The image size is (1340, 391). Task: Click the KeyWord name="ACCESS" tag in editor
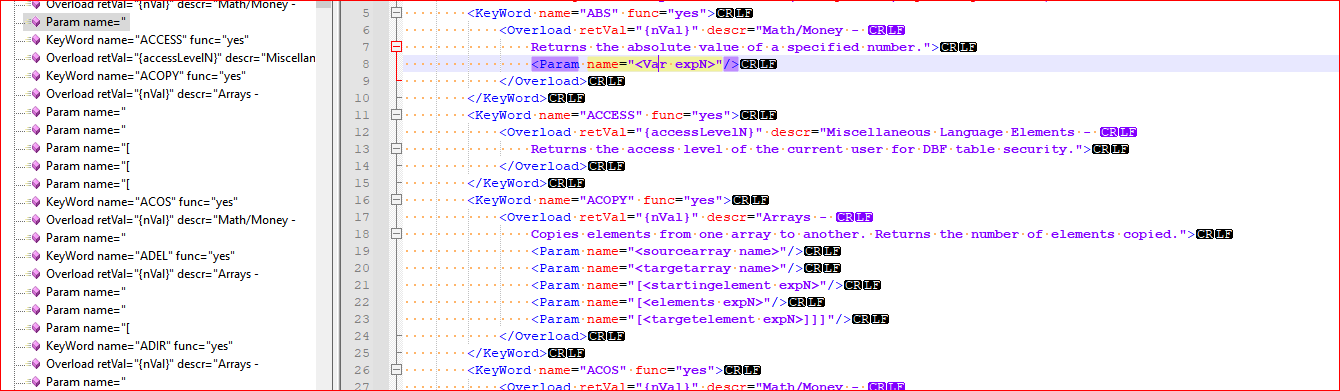pyautogui.click(x=602, y=115)
